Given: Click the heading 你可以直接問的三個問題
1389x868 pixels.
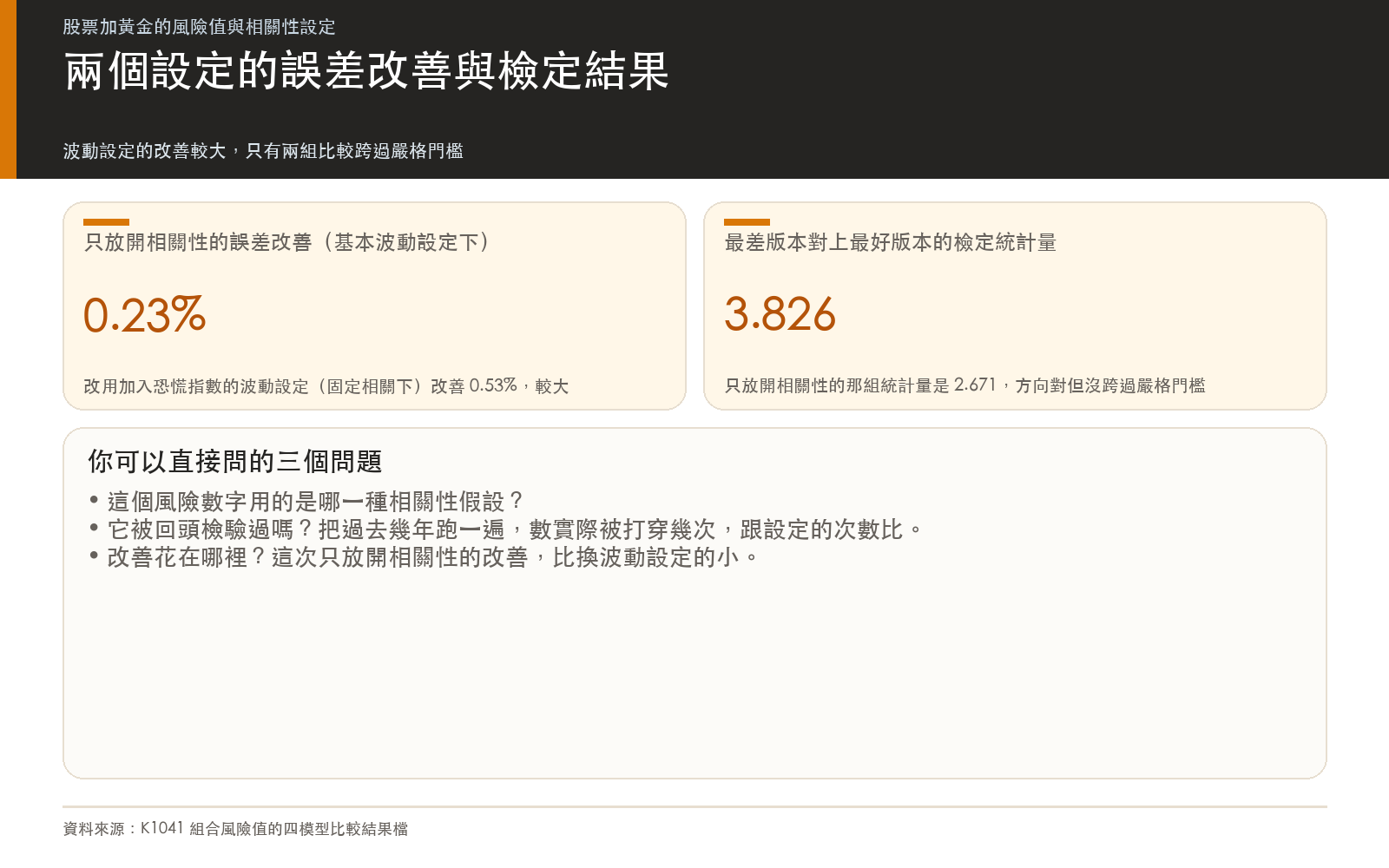Looking at the screenshot, I should pyautogui.click(x=235, y=461).
